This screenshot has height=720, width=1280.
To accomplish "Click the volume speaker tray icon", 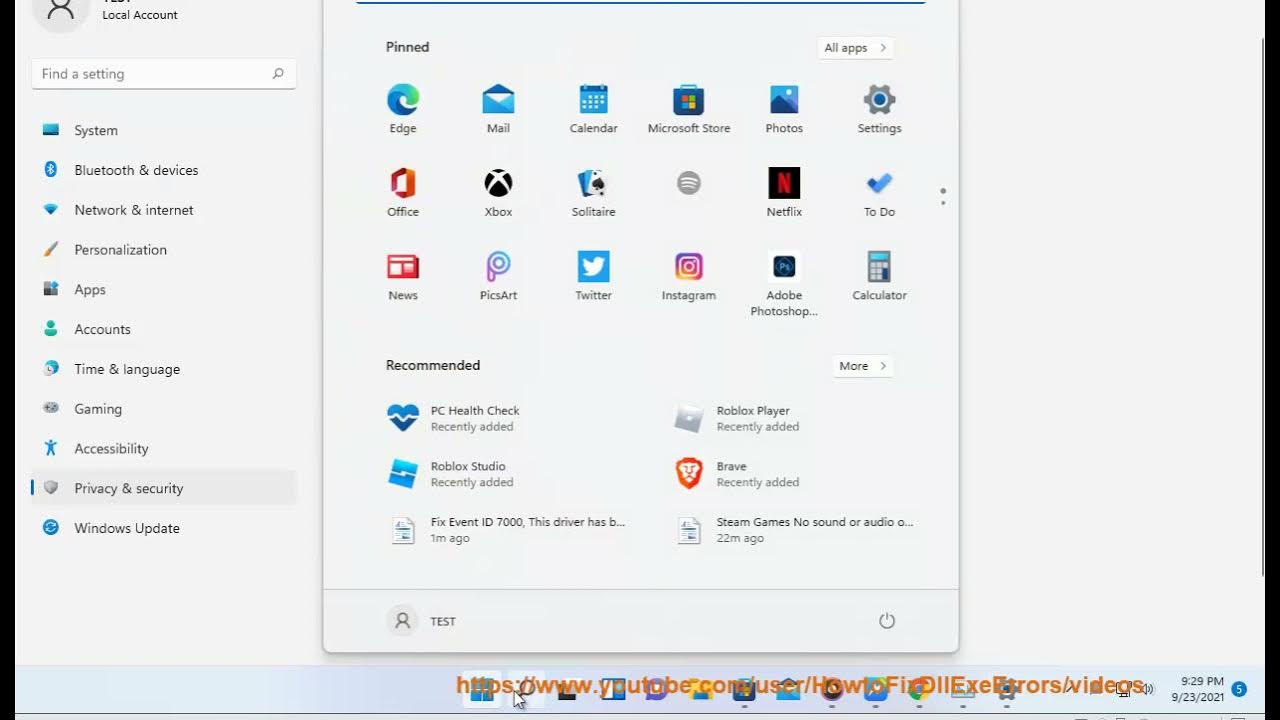I will pyautogui.click(x=1147, y=689).
